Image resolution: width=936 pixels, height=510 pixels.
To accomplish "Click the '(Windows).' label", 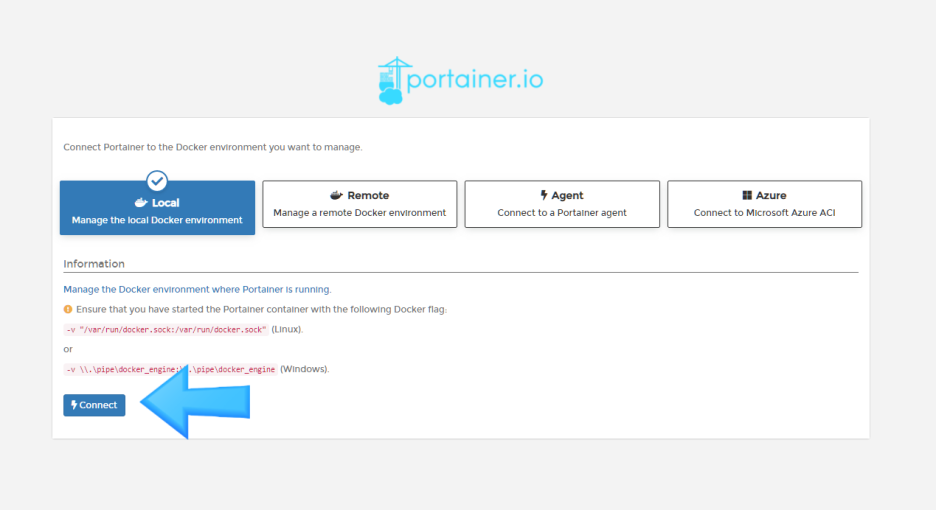I will [x=304, y=369].
